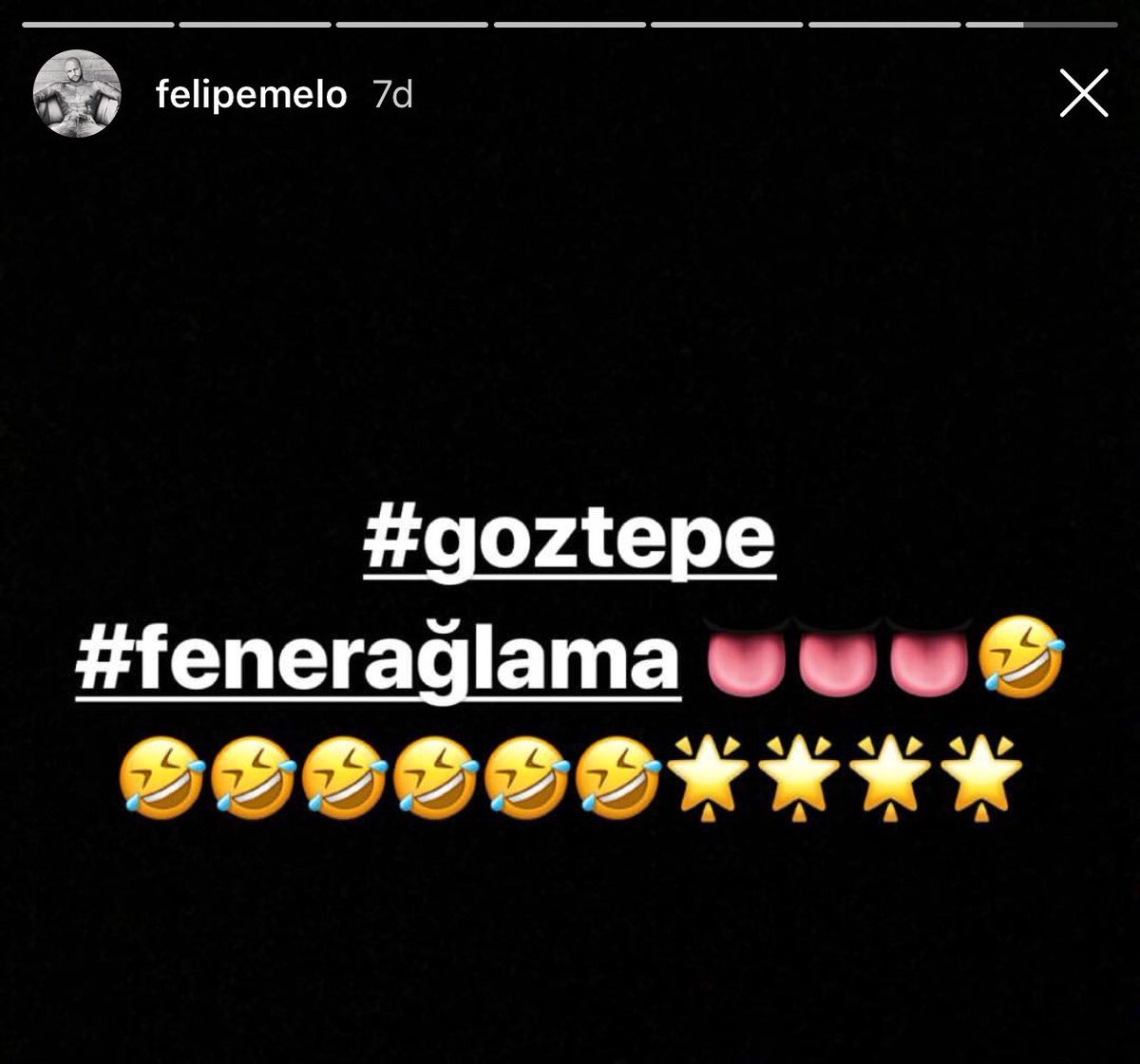Tap the third tongue emoji
Image resolution: width=1140 pixels, height=1064 pixels.
tap(928, 656)
